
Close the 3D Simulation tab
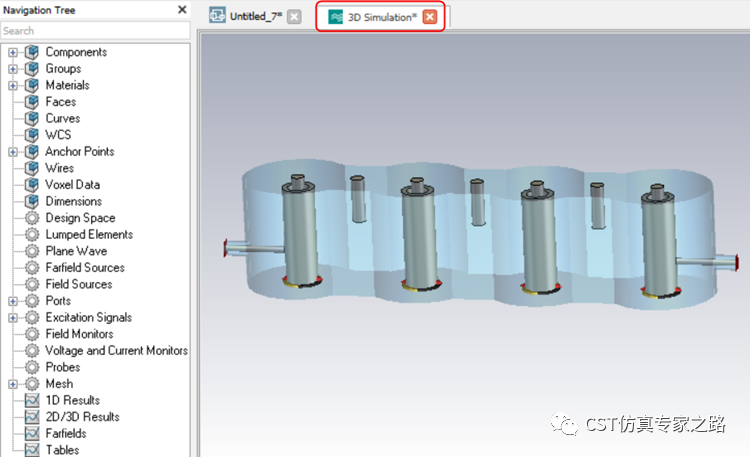pos(430,17)
